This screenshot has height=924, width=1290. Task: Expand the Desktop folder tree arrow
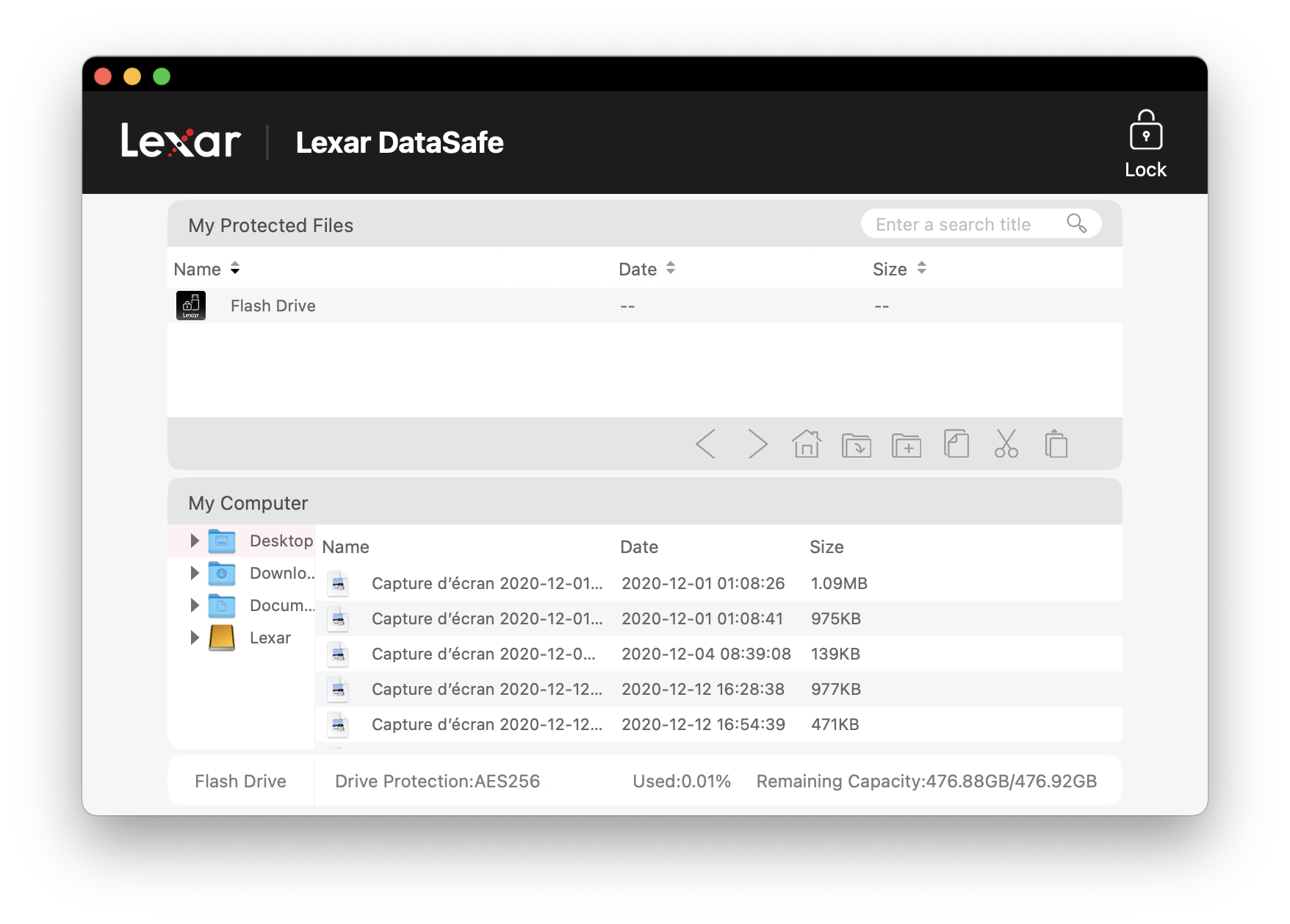click(195, 541)
